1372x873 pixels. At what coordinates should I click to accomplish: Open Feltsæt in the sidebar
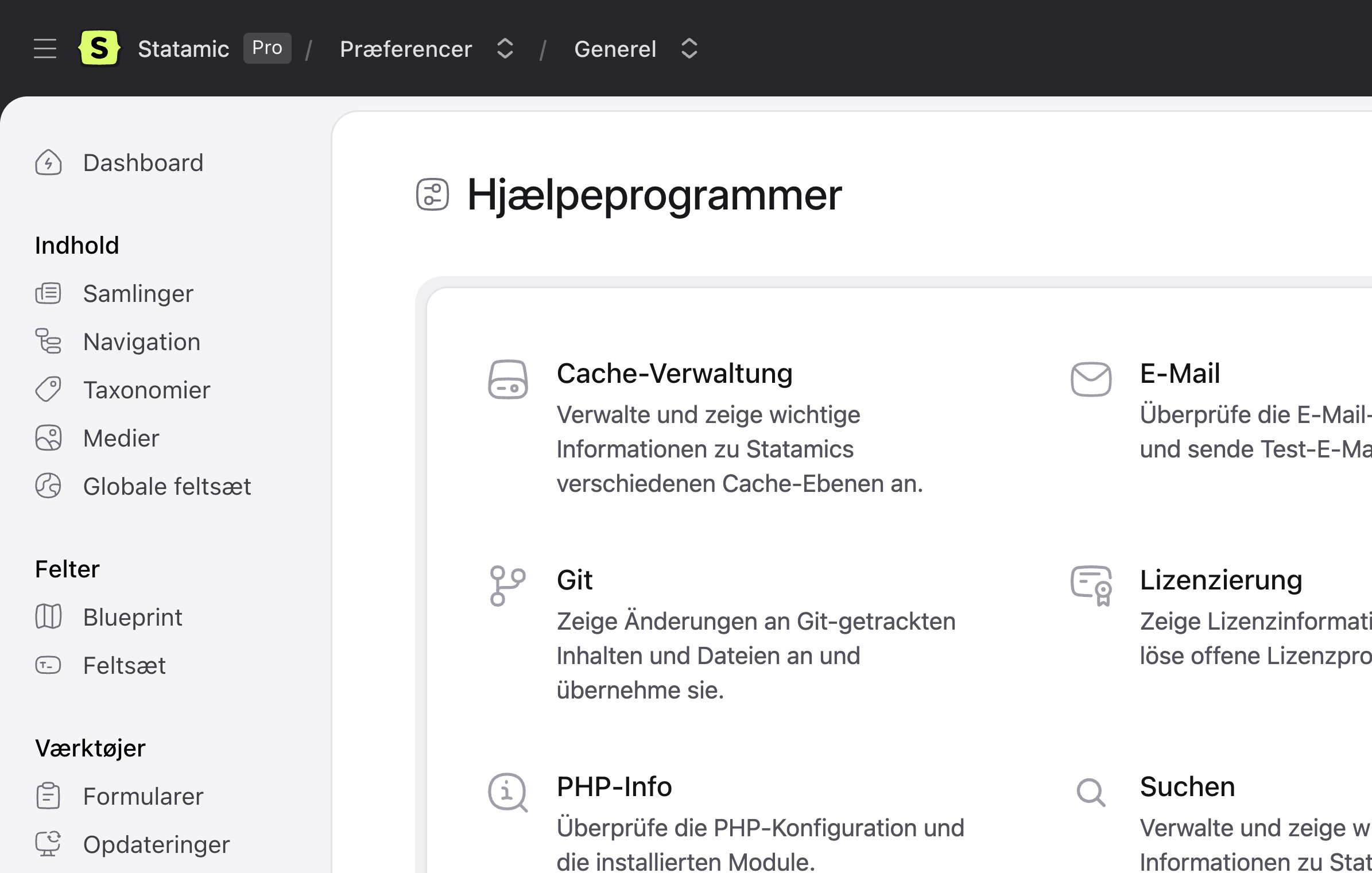pyautogui.click(x=124, y=666)
